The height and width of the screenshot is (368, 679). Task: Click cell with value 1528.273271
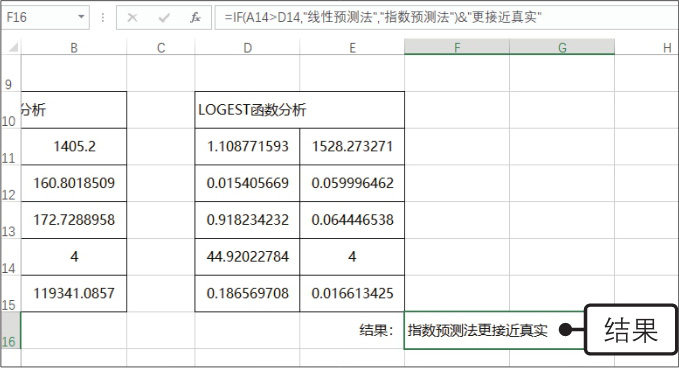[352, 147]
